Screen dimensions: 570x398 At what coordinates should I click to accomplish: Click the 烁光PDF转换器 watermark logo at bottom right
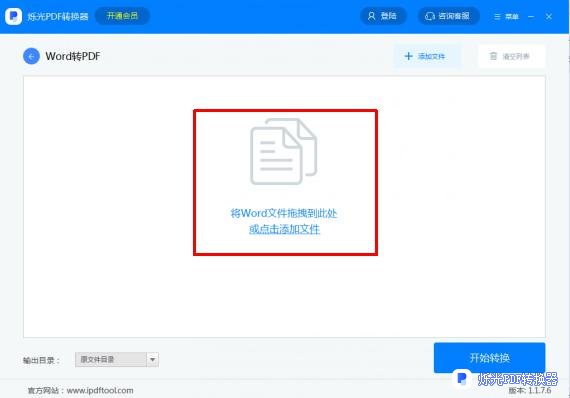click(506, 379)
